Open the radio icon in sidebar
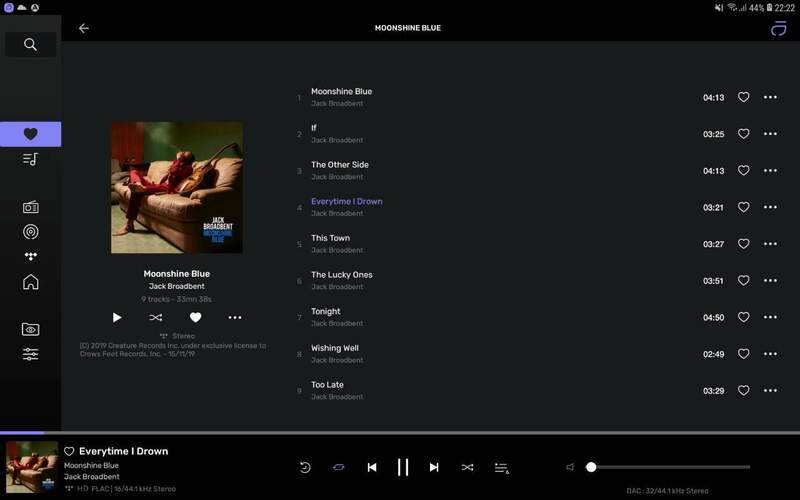The height and width of the screenshot is (500, 800). 31,207
